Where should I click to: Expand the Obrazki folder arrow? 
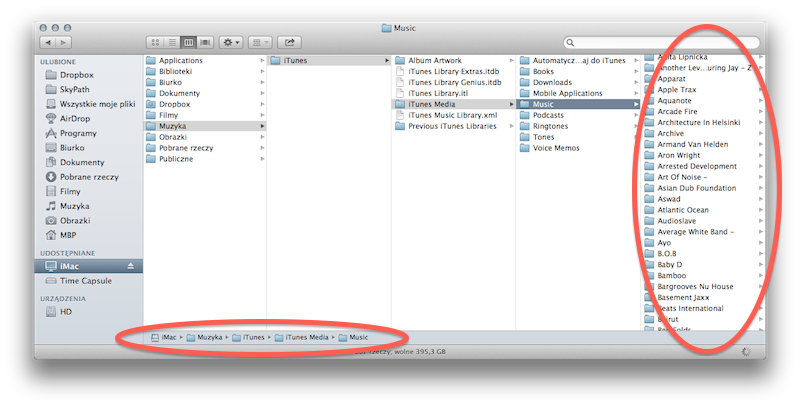click(x=262, y=137)
